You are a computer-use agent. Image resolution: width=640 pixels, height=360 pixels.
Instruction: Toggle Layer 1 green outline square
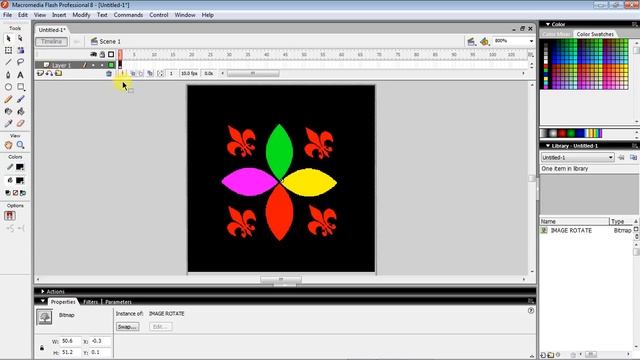(x=111, y=65)
